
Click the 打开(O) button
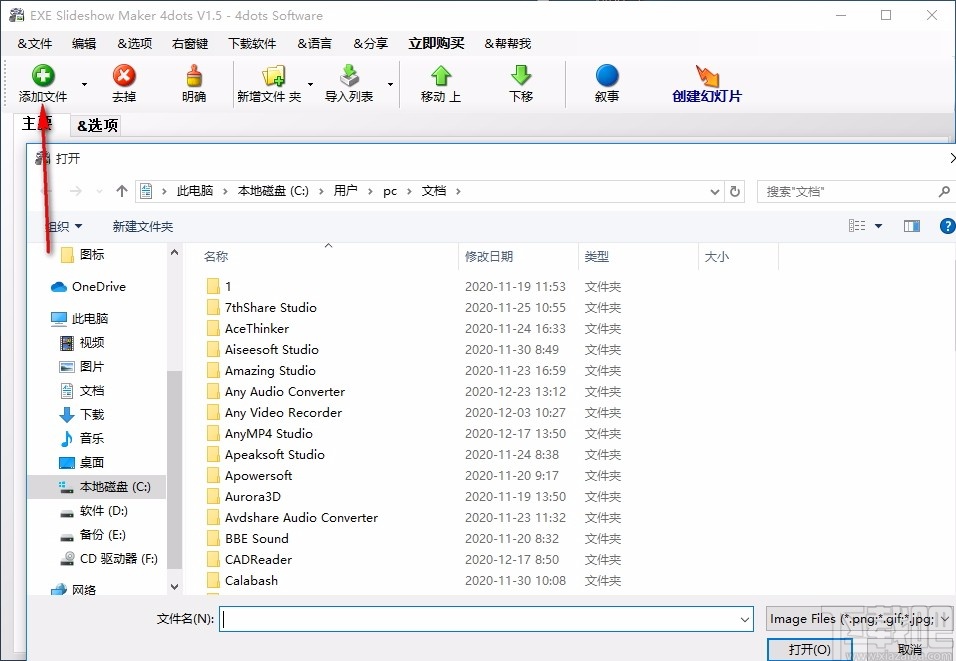click(x=808, y=648)
